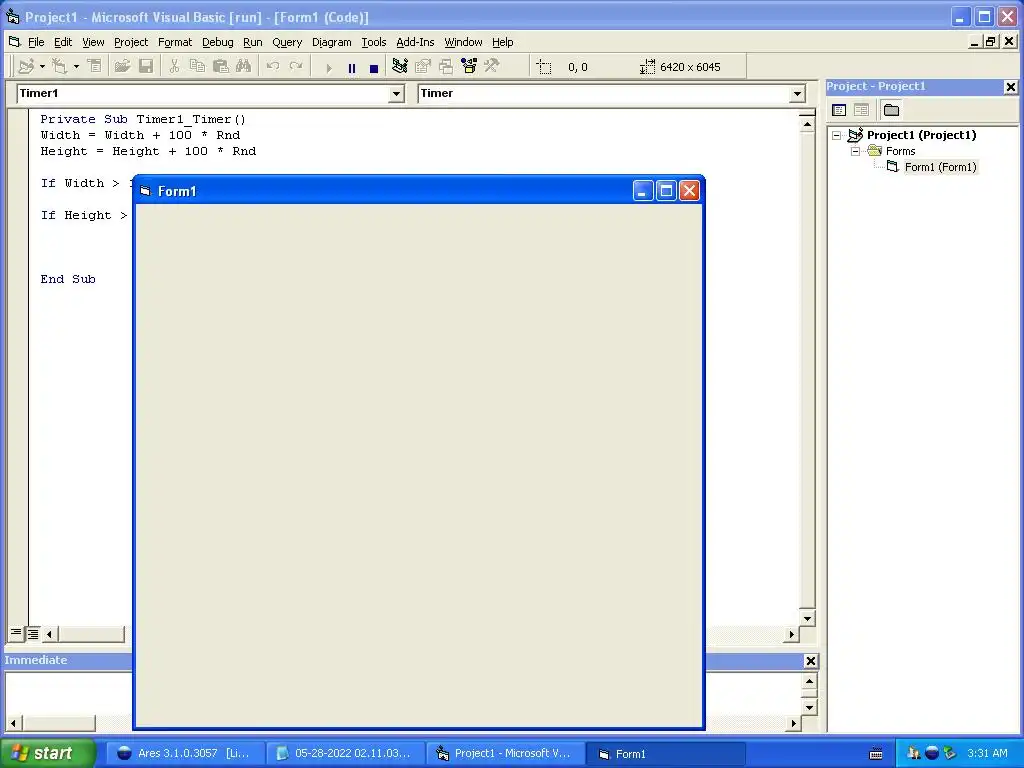Collapse the Project1 (Project1) tree node

(837, 135)
